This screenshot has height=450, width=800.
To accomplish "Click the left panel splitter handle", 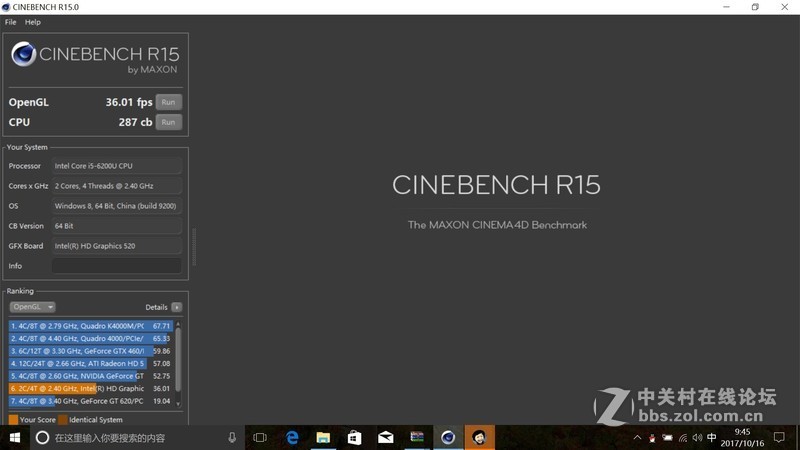I will [x=194, y=247].
